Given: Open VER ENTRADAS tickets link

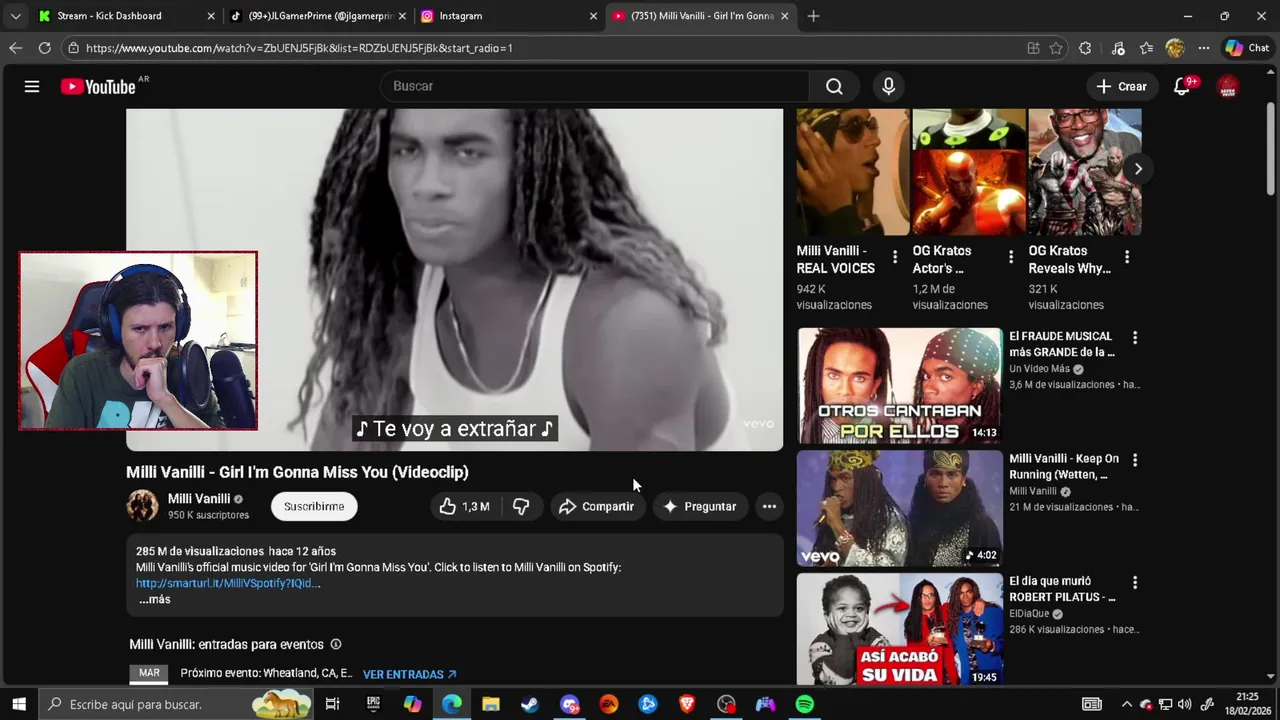Looking at the screenshot, I should coord(409,675).
